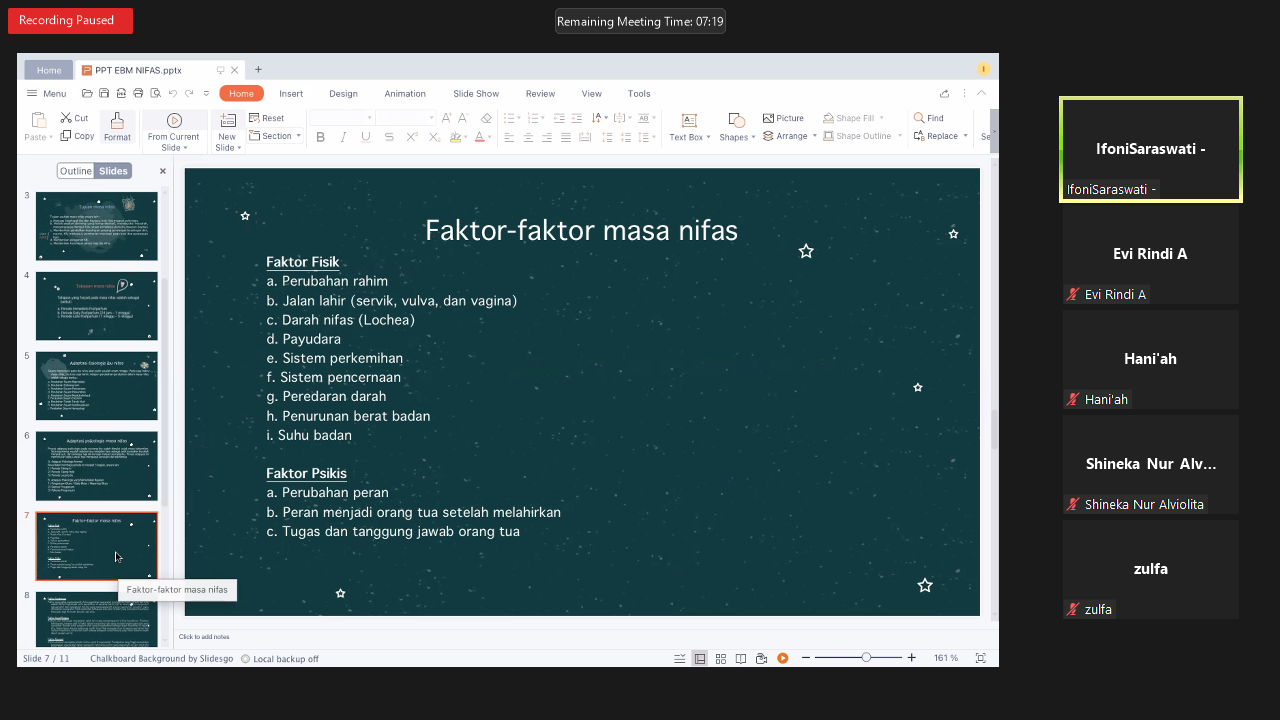The width and height of the screenshot is (1280, 720).
Task: Toggle Bold formatting
Action: 321,137
